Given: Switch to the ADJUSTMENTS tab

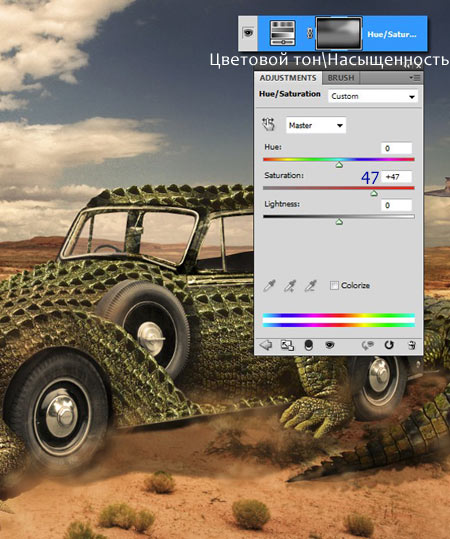Looking at the screenshot, I should [x=288, y=78].
